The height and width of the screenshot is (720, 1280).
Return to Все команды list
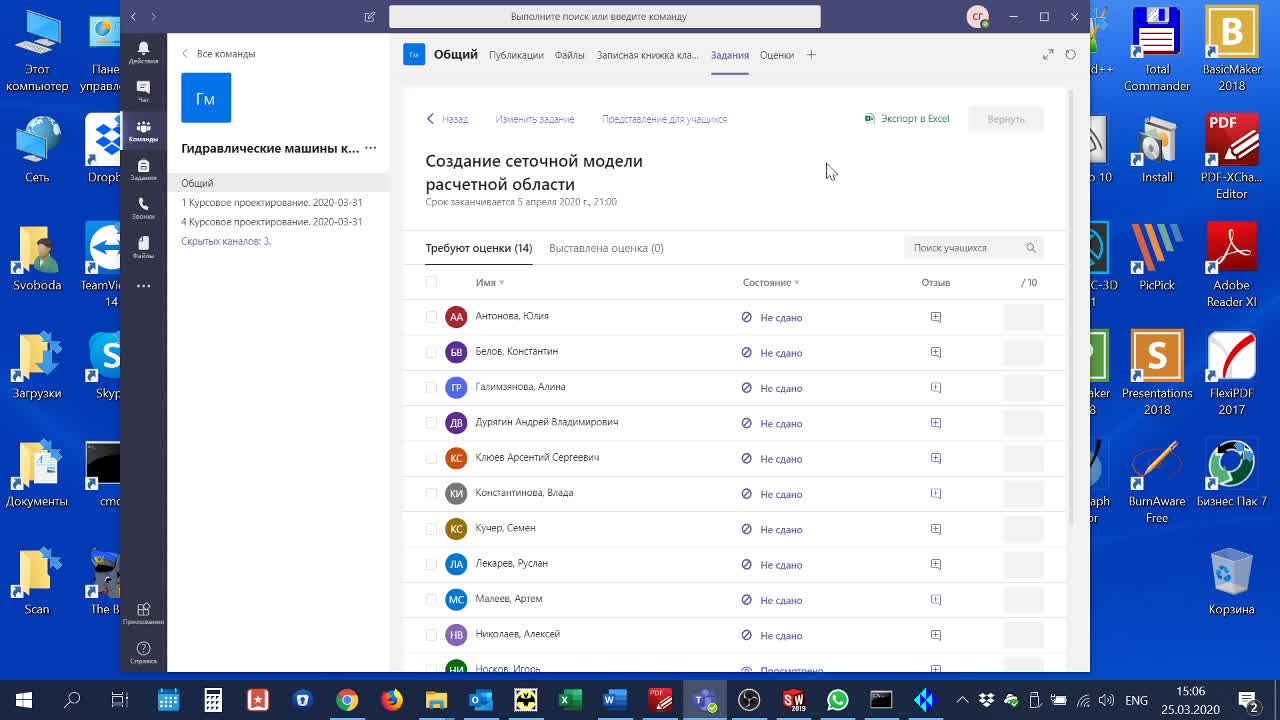coord(218,54)
